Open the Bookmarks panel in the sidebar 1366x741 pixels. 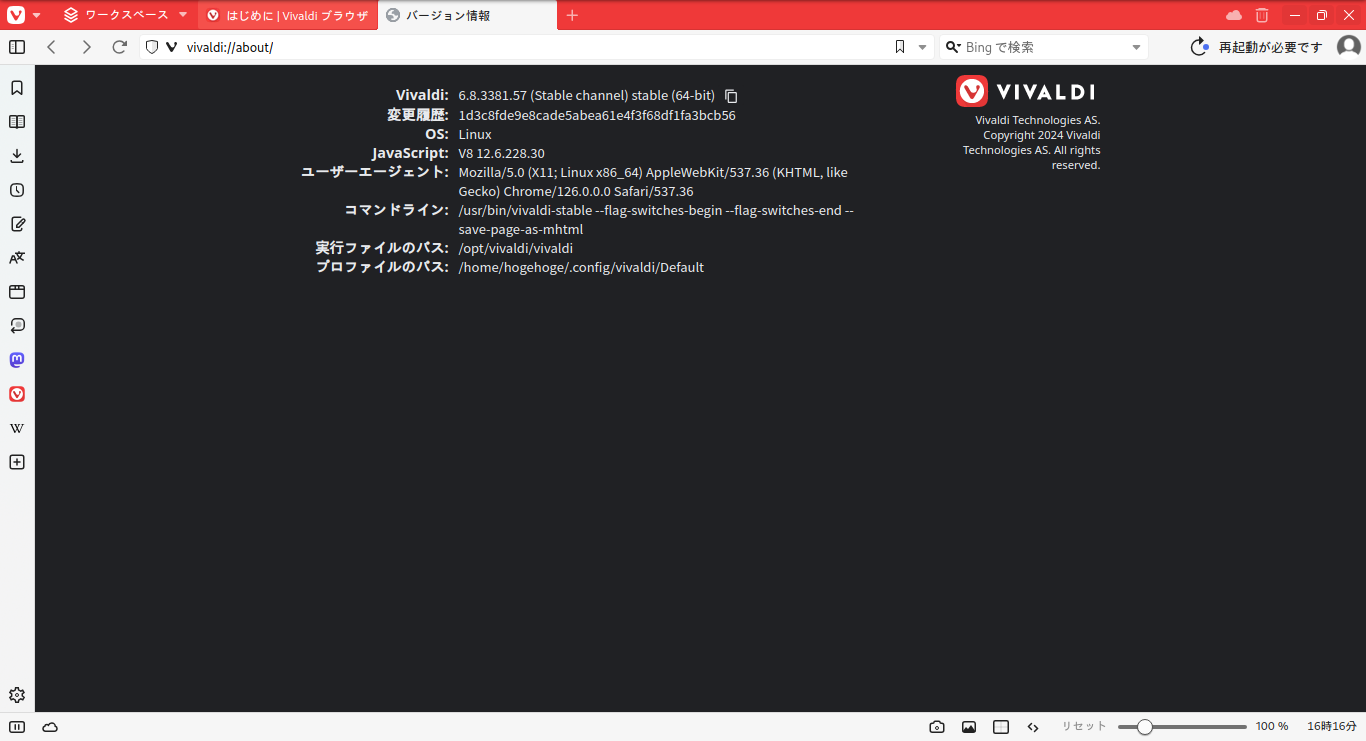coord(17,88)
